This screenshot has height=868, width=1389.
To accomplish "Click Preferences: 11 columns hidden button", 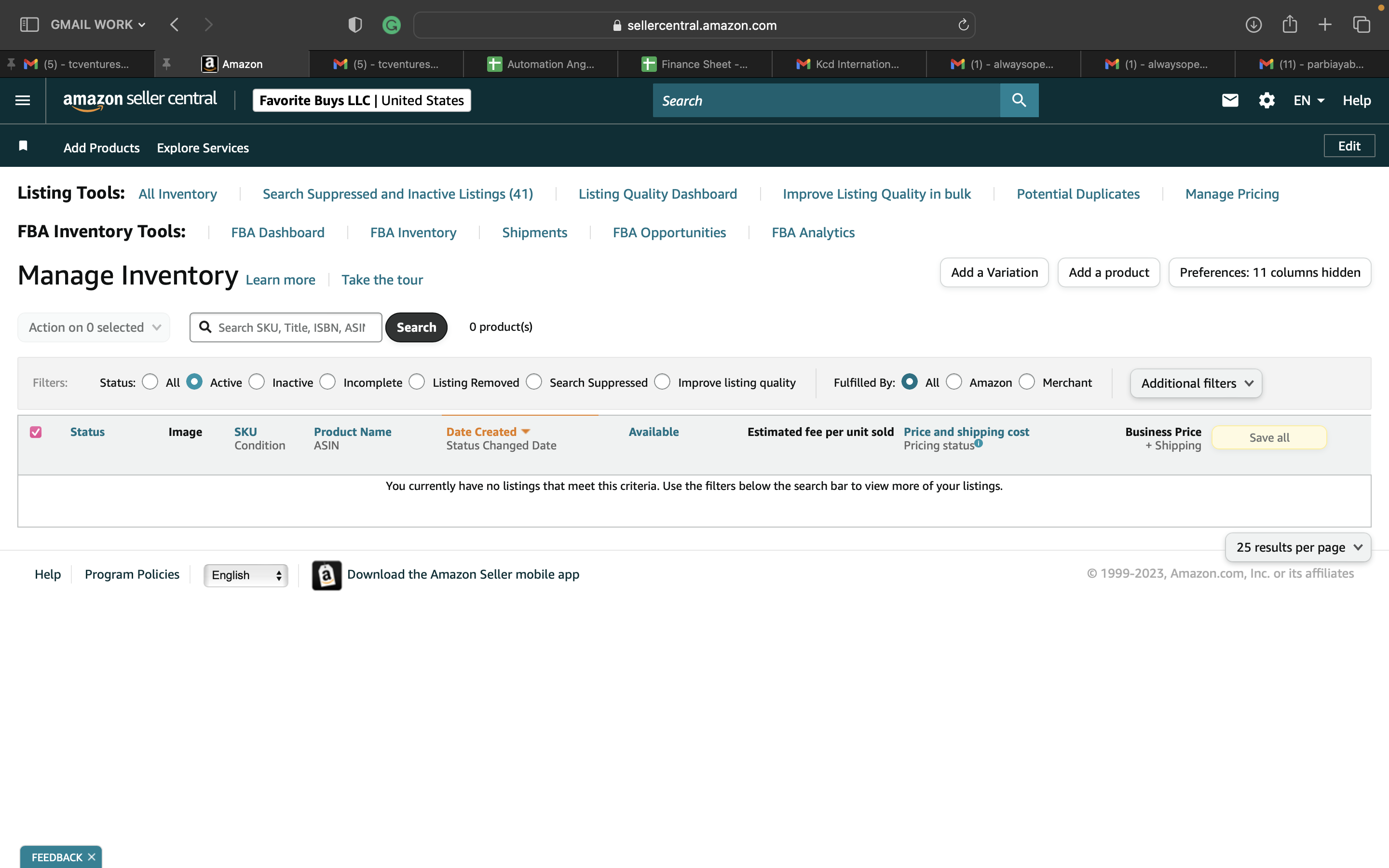I will 1270,272.
